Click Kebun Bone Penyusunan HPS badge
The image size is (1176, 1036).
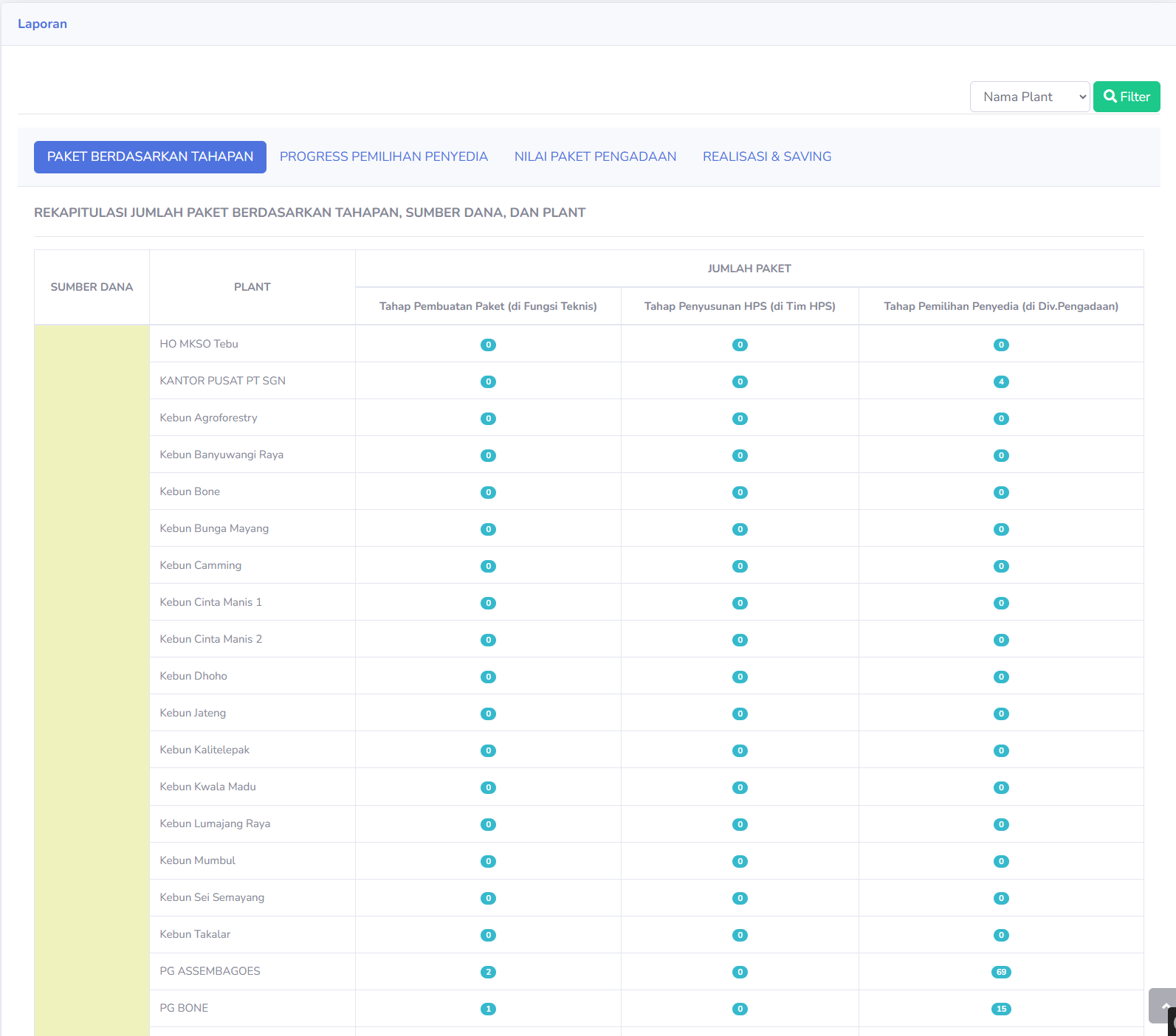click(x=740, y=492)
